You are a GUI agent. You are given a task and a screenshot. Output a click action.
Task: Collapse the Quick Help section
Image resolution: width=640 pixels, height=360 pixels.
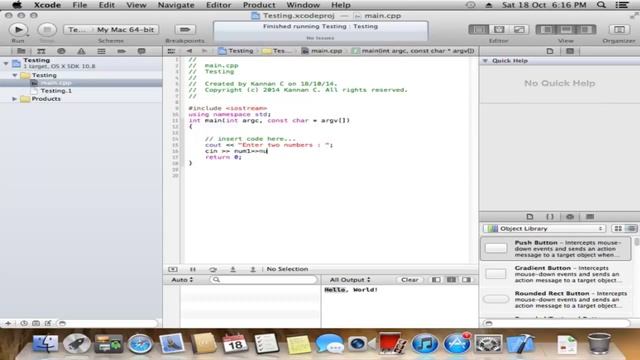pyautogui.click(x=485, y=61)
